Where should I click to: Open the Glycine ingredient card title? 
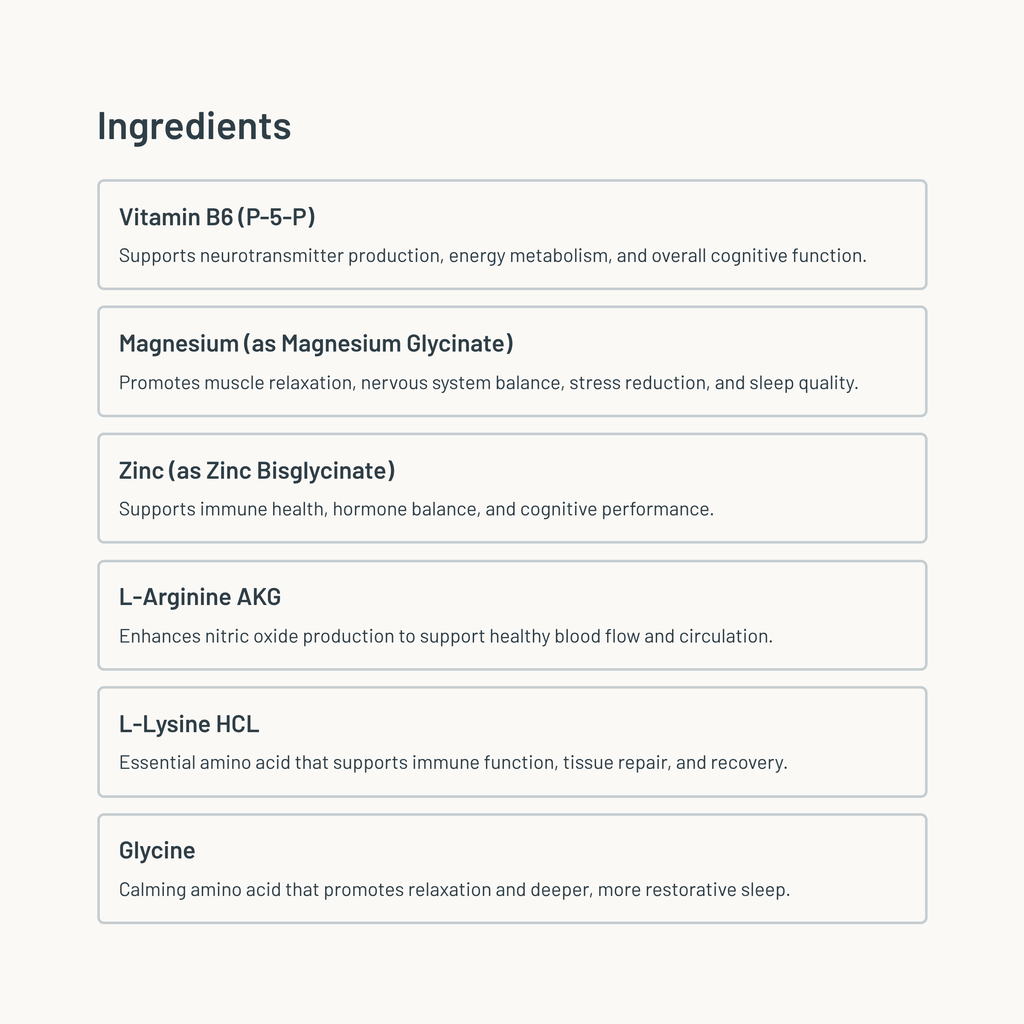pos(157,850)
